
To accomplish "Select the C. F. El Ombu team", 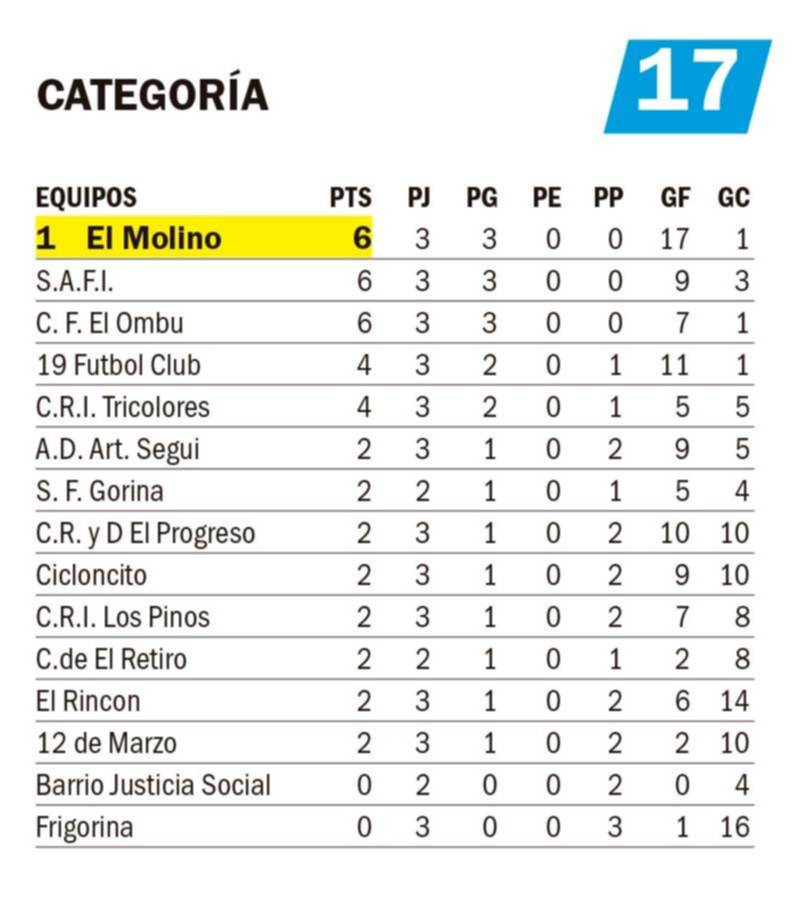I will pyautogui.click(x=110, y=323).
